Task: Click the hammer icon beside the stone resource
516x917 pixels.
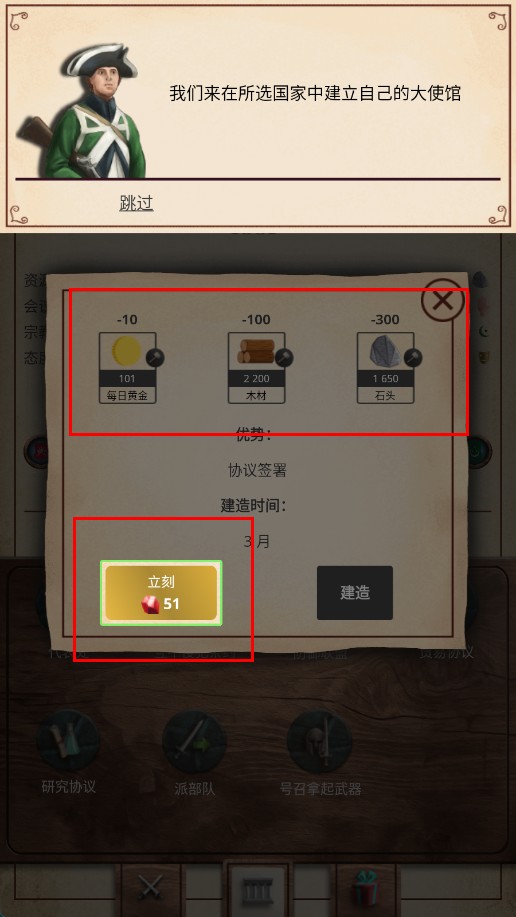Action: pyautogui.click(x=413, y=358)
